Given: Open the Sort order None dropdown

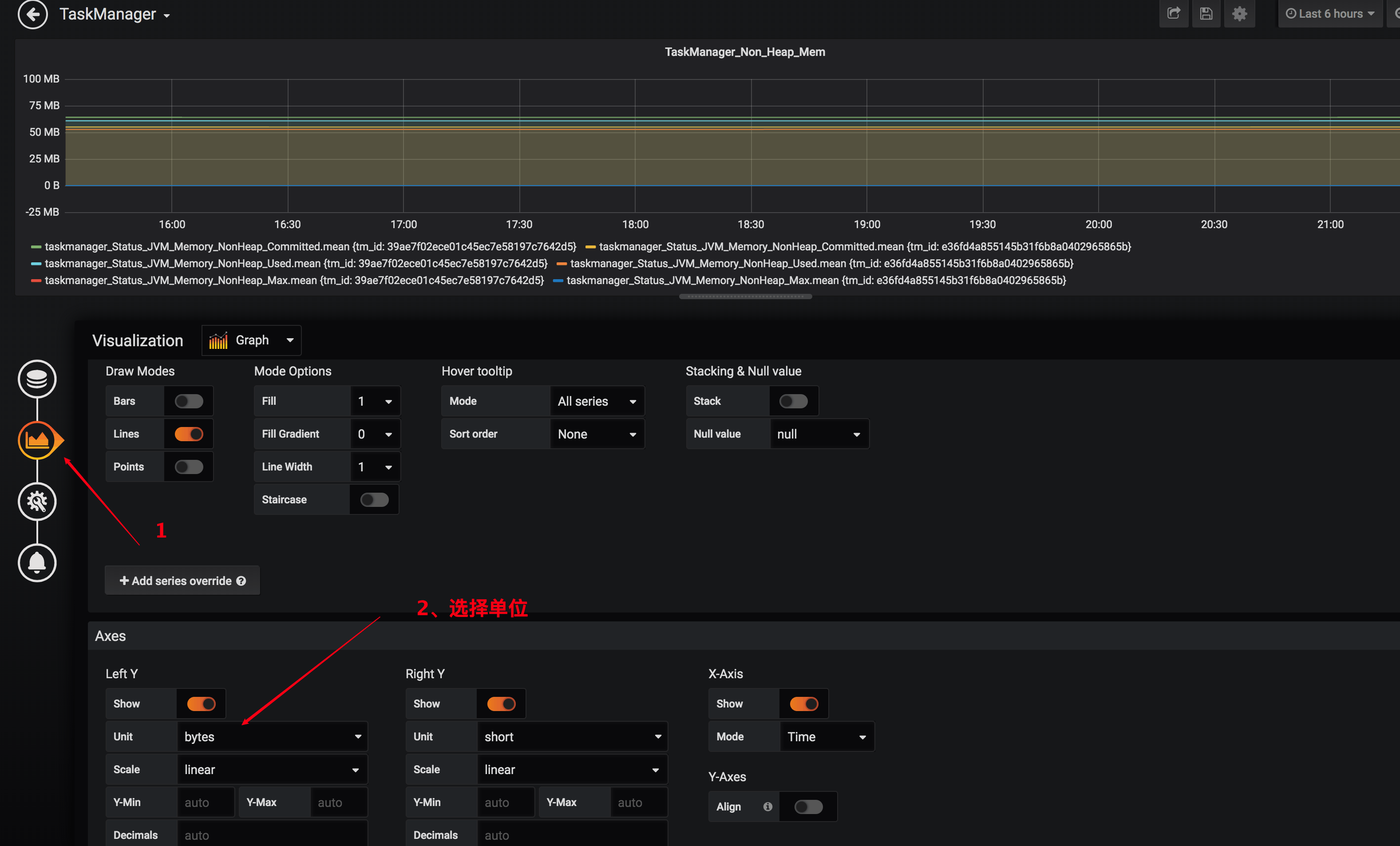Looking at the screenshot, I should click(597, 434).
